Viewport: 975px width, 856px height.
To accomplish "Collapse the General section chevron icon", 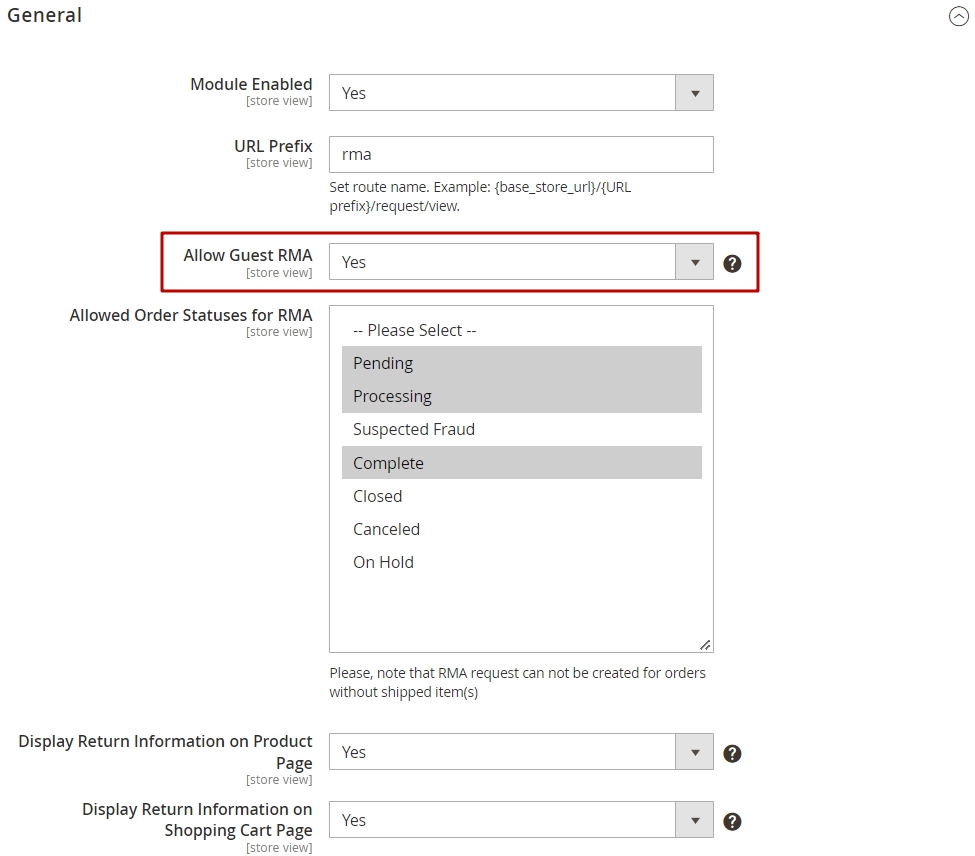I will click(958, 16).
